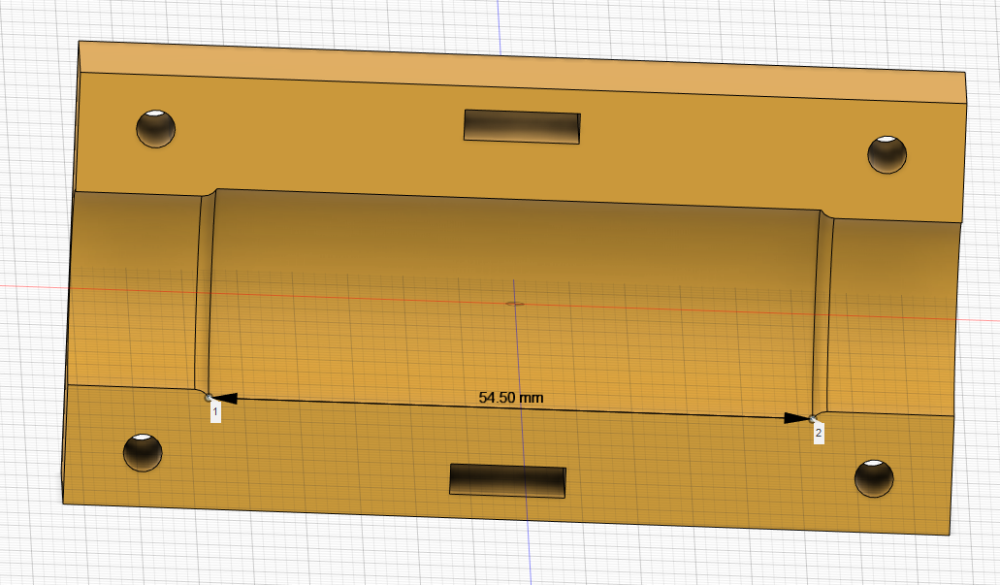1000x585 pixels.
Task: Select the top-left screw hole
Action: click(x=156, y=129)
